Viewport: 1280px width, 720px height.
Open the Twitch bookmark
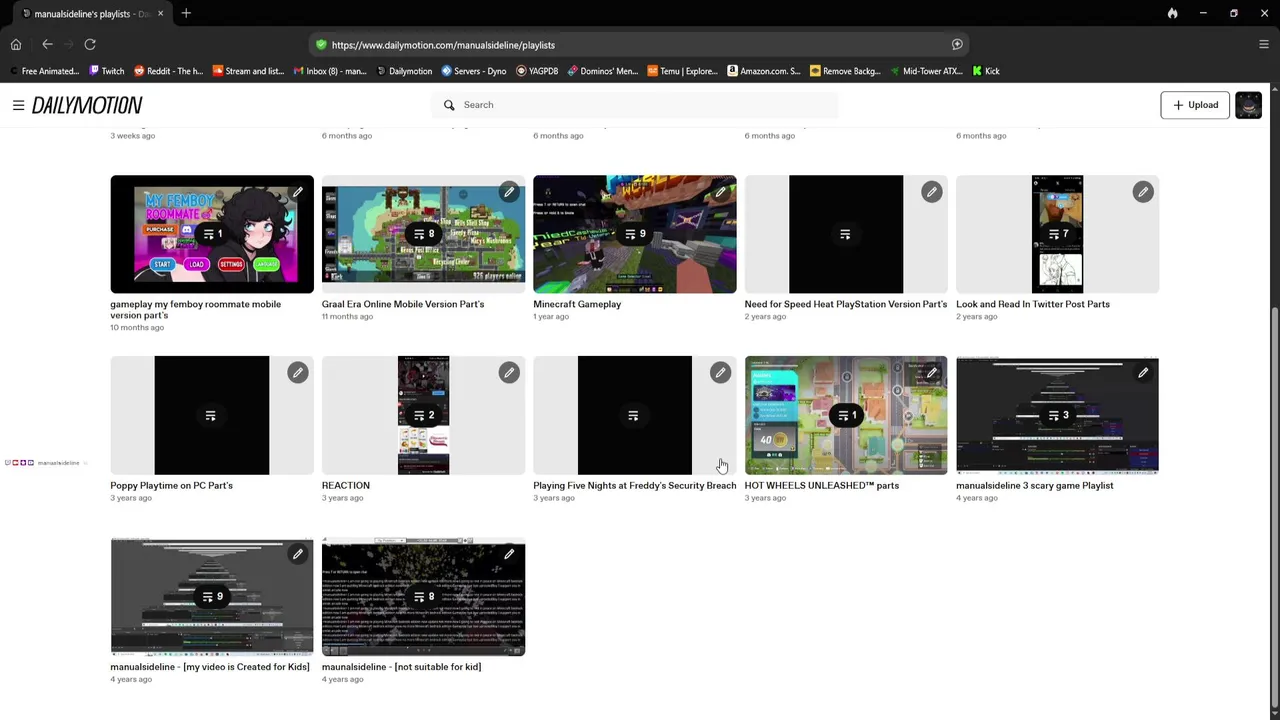[107, 71]
